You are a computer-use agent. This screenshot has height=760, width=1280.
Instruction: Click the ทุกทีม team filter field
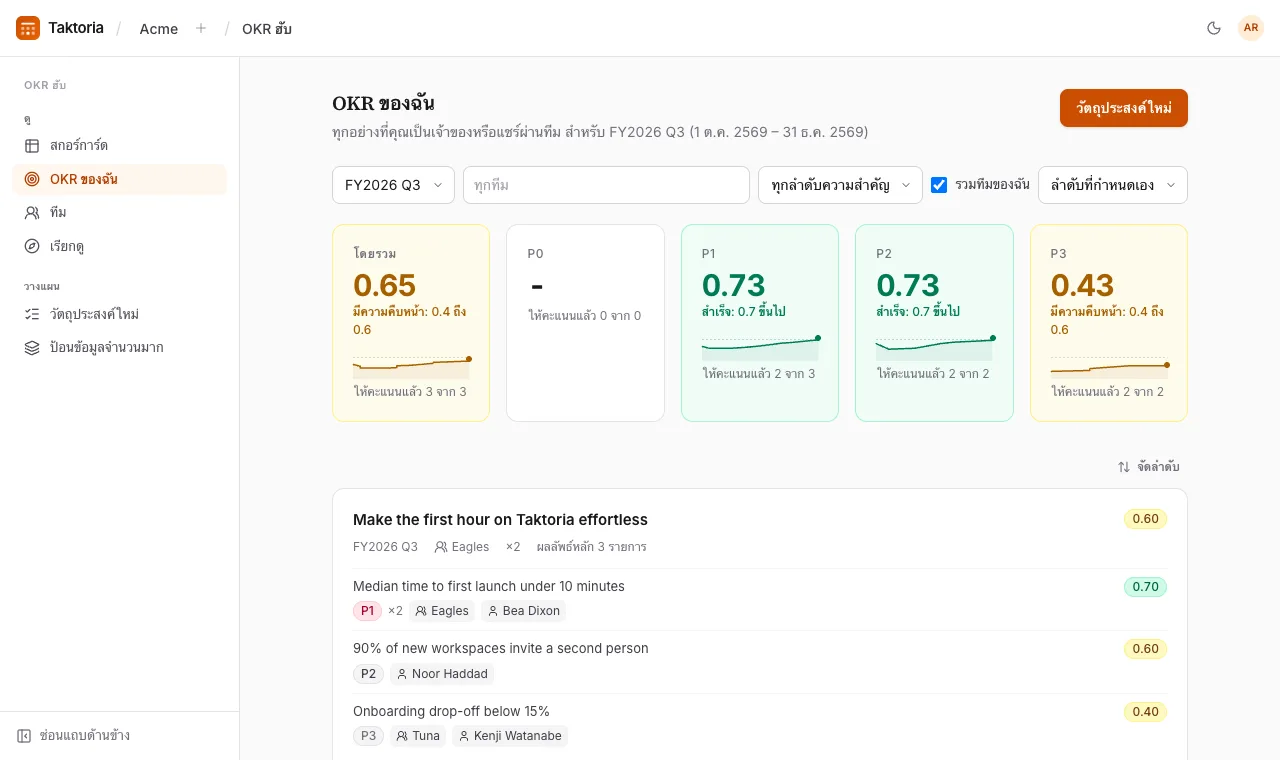(x=606, y=185)
